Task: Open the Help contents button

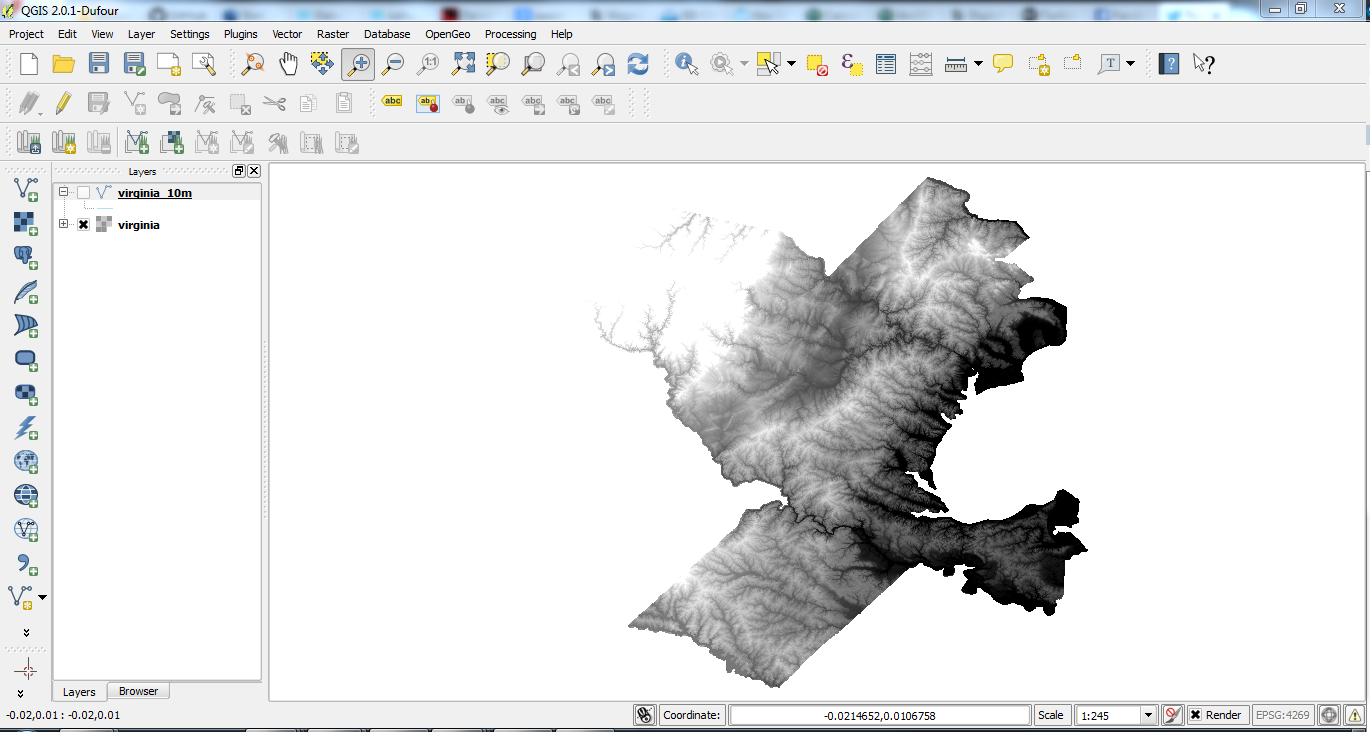Action: [x=1168, y=63]
